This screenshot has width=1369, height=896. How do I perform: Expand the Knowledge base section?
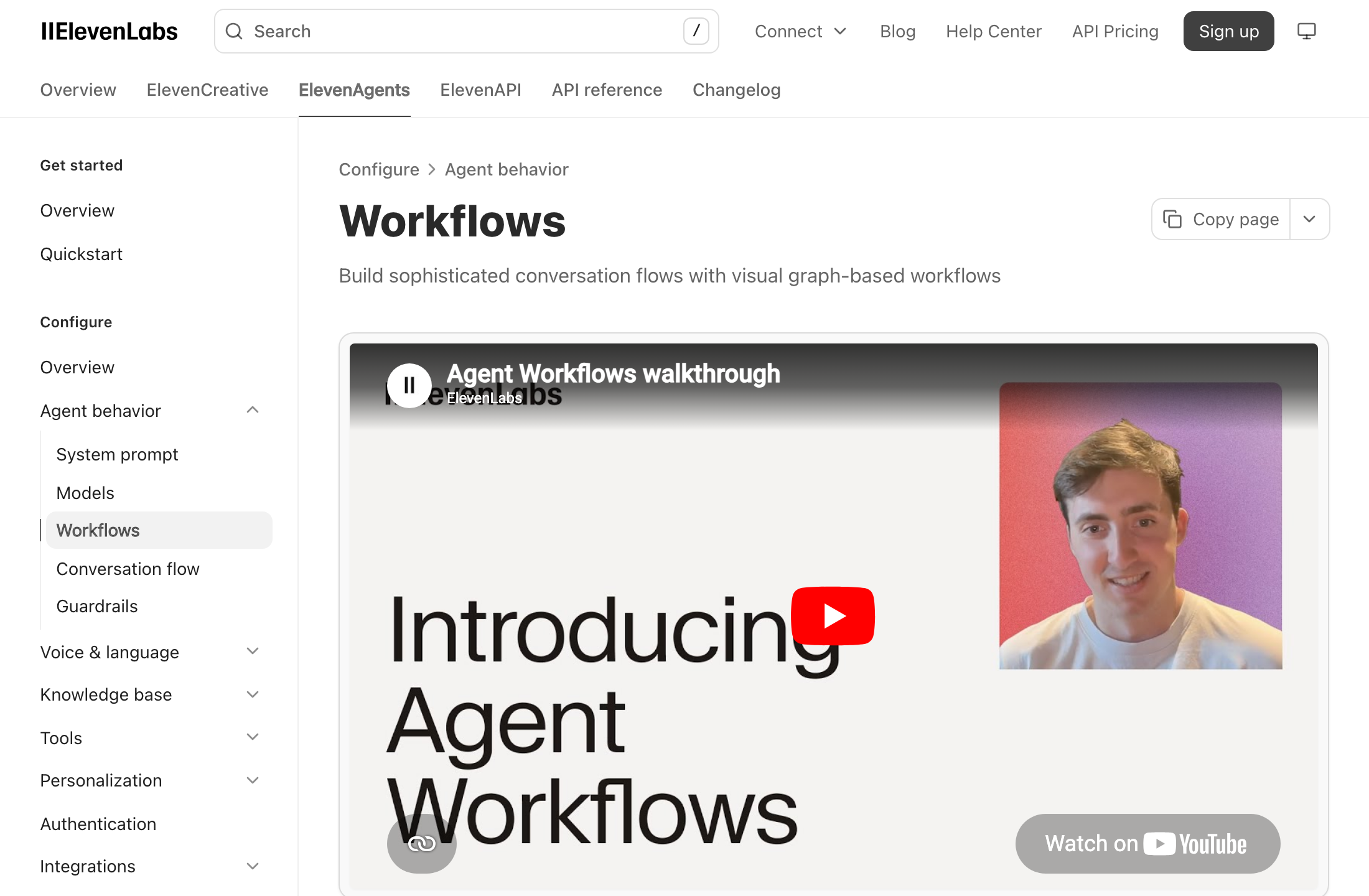(x=253, y=694)
